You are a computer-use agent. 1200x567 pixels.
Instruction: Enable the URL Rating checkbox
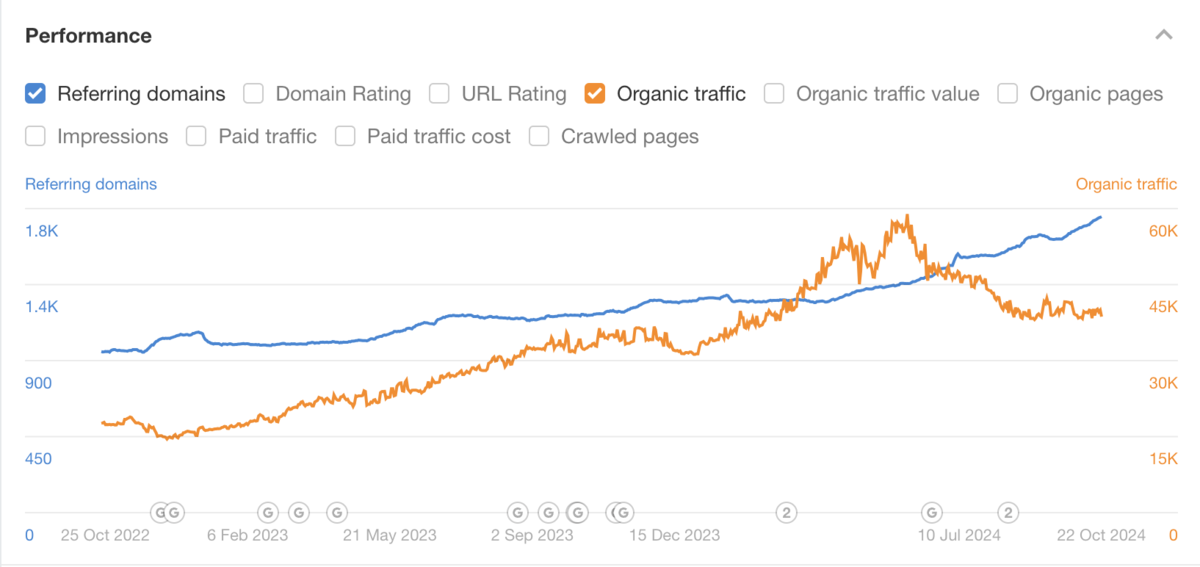[439, 94]
